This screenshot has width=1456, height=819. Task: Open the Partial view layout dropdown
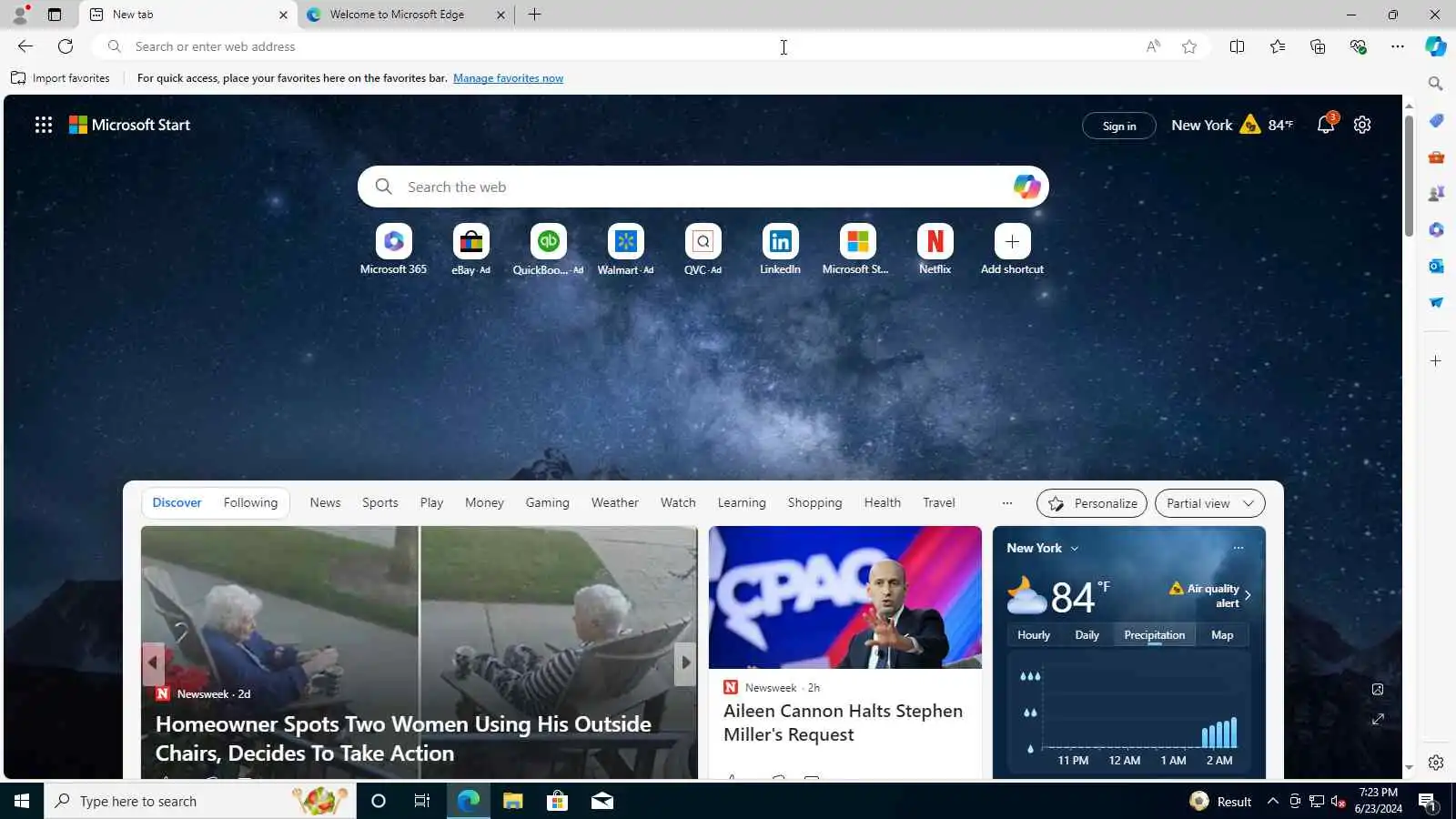click(1209, 503)
